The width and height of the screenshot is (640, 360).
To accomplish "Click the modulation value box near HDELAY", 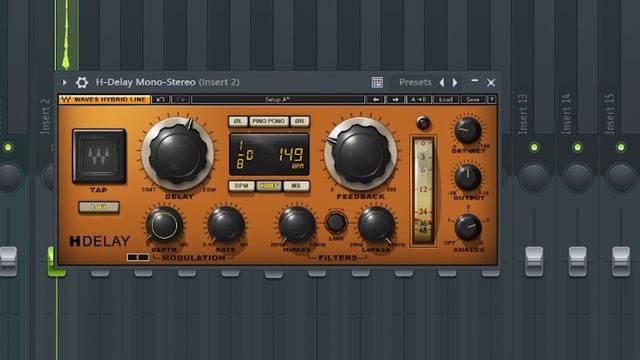I will pos(138,258).
